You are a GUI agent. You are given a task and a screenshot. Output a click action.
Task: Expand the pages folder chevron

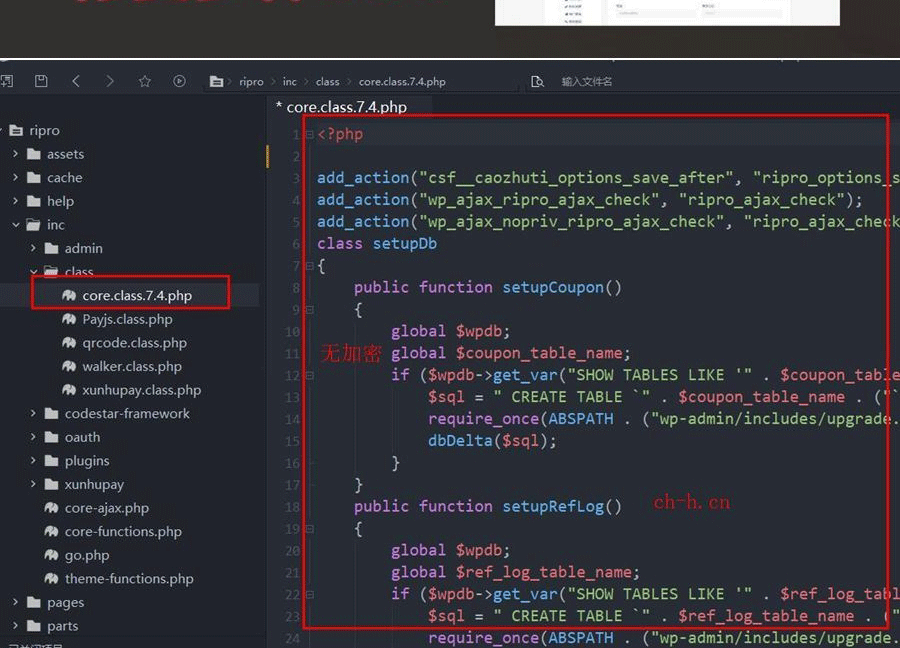(x=15, y=602)
